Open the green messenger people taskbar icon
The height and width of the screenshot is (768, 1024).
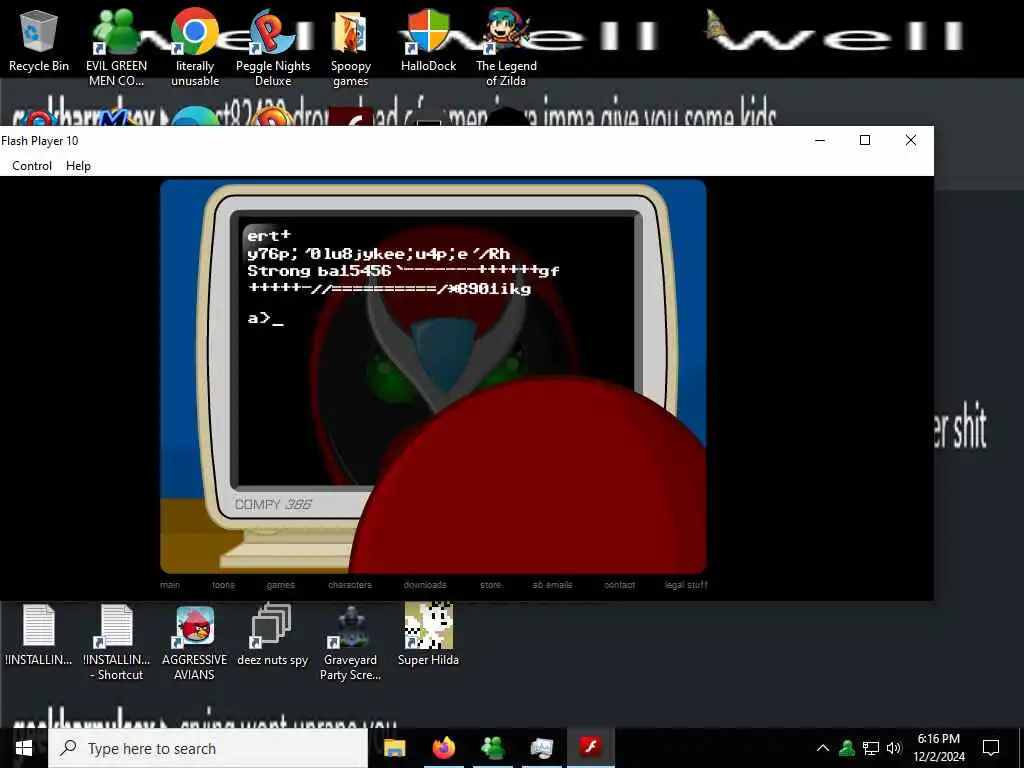pyautogui.click(x=493, y=748)
